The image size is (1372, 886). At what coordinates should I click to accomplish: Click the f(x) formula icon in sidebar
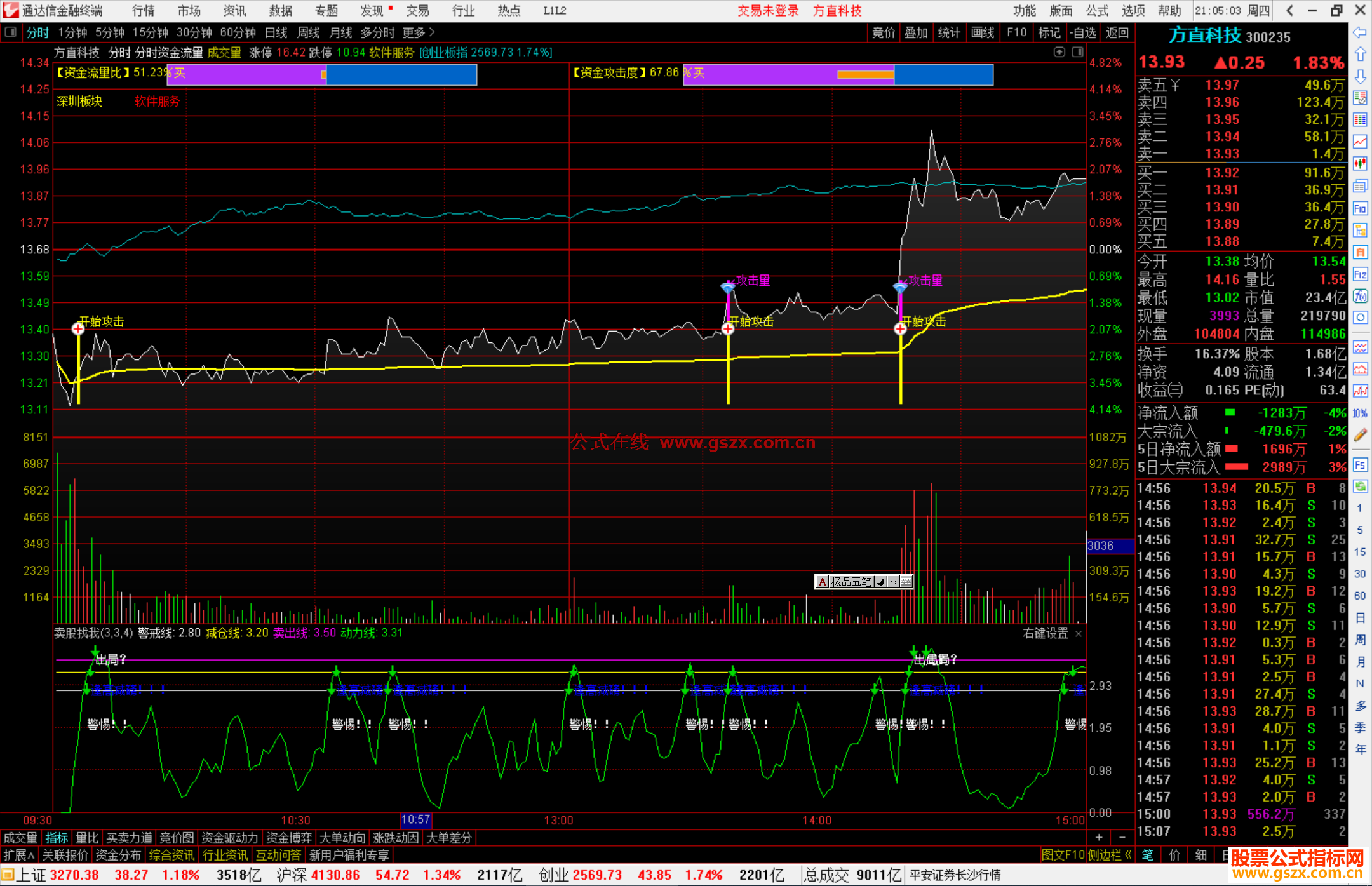click(x=1360, y=297)
